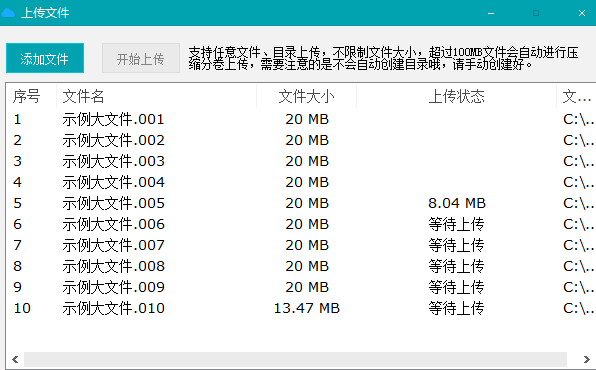Minimize the 上传文件 window
The width and height of the screenshot is (596, 370).
pyautogui.click(x=491, y=13)
